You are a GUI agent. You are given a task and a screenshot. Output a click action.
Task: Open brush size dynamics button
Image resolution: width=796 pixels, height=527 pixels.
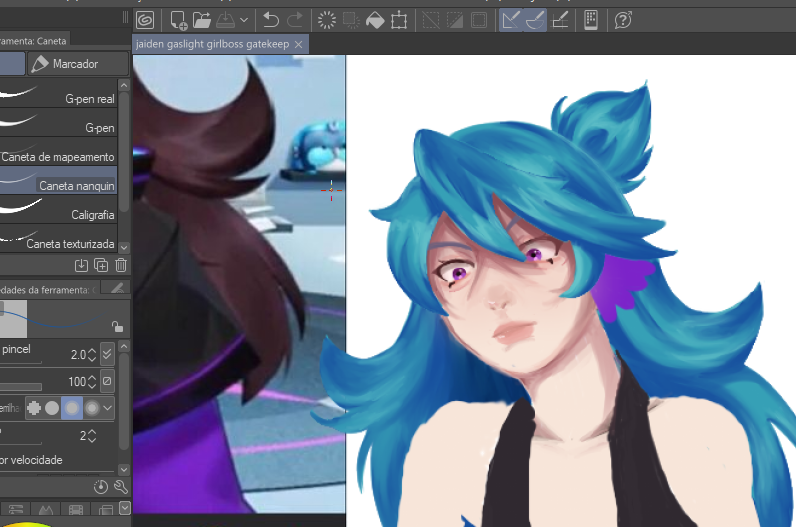click(107, 353)
